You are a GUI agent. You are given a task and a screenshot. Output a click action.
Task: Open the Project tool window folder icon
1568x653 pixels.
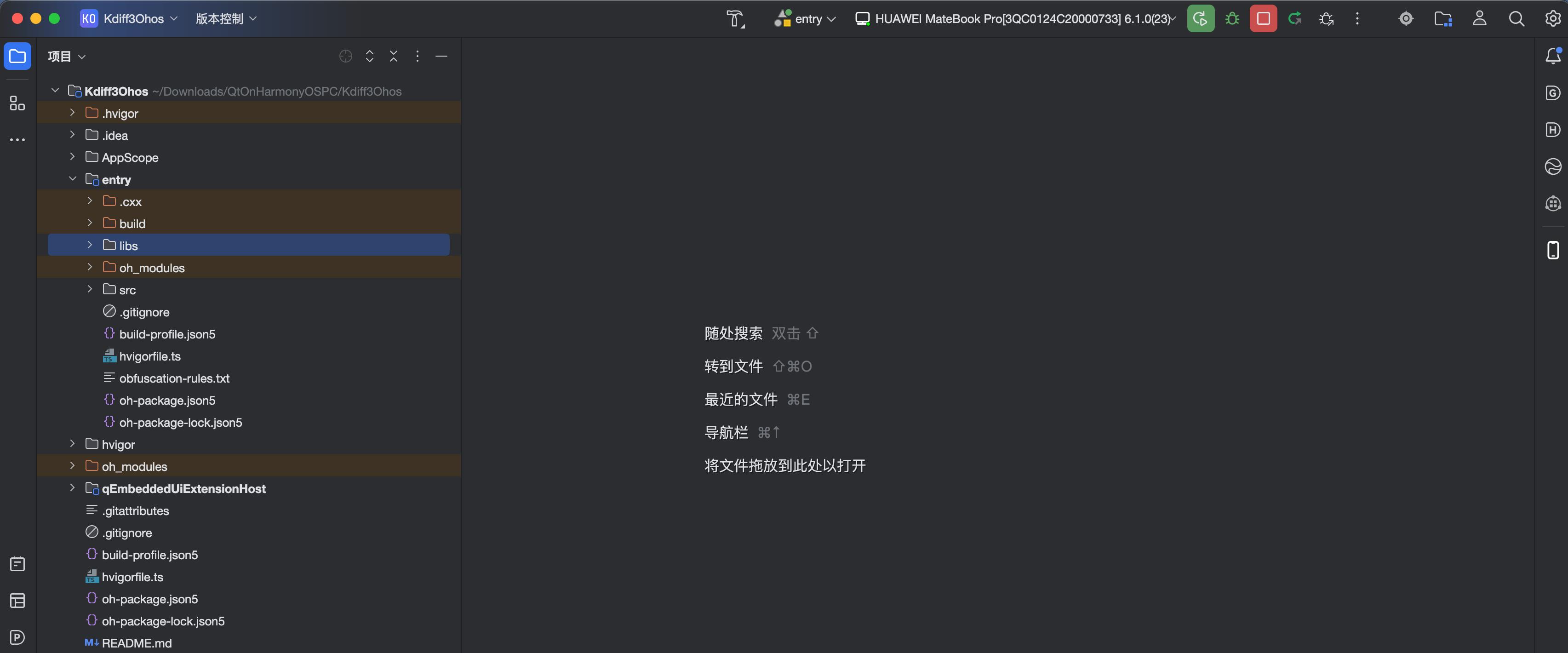[17, 56]
